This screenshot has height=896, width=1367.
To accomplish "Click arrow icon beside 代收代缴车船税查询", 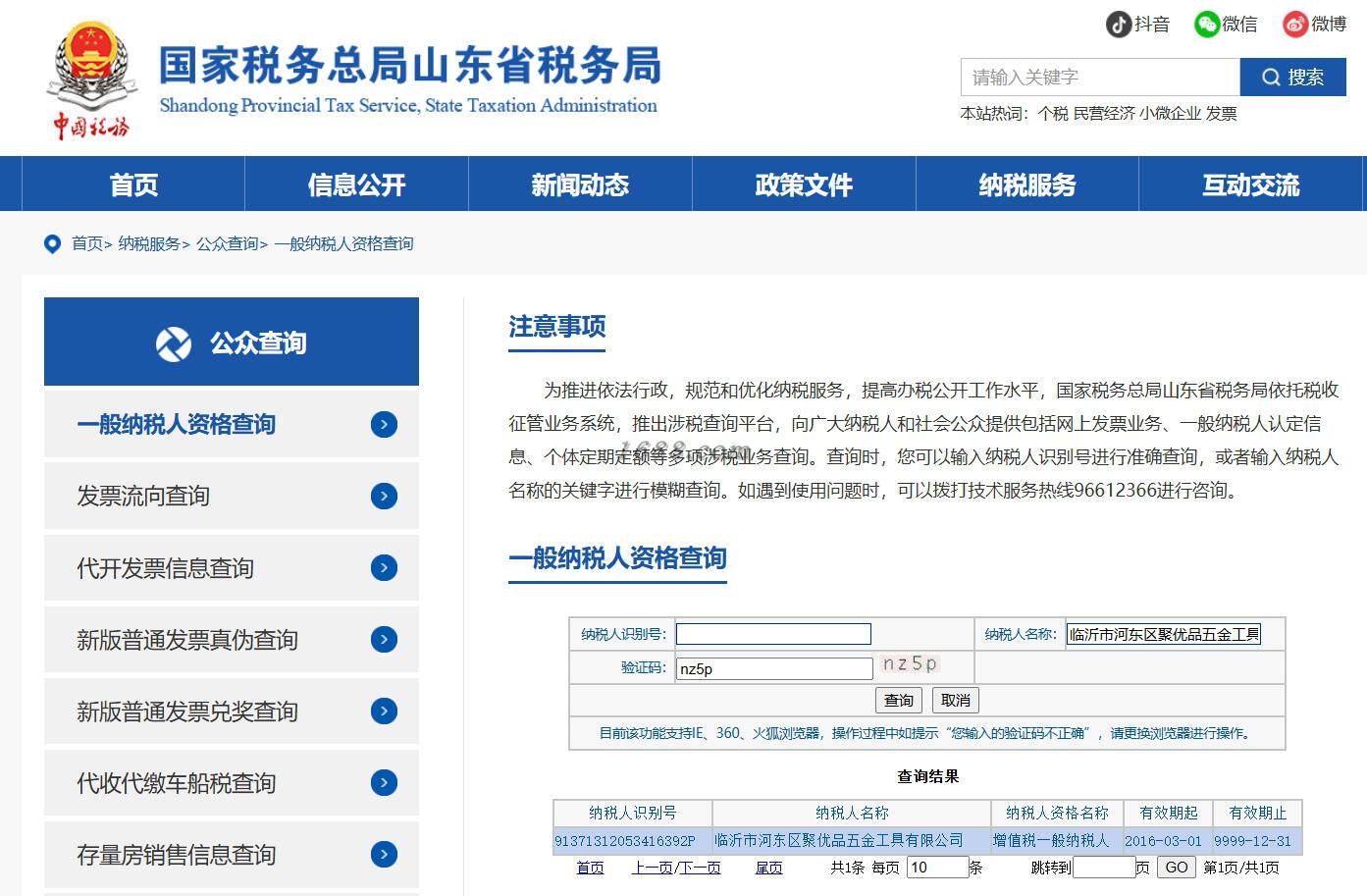I will click(385, 782).
